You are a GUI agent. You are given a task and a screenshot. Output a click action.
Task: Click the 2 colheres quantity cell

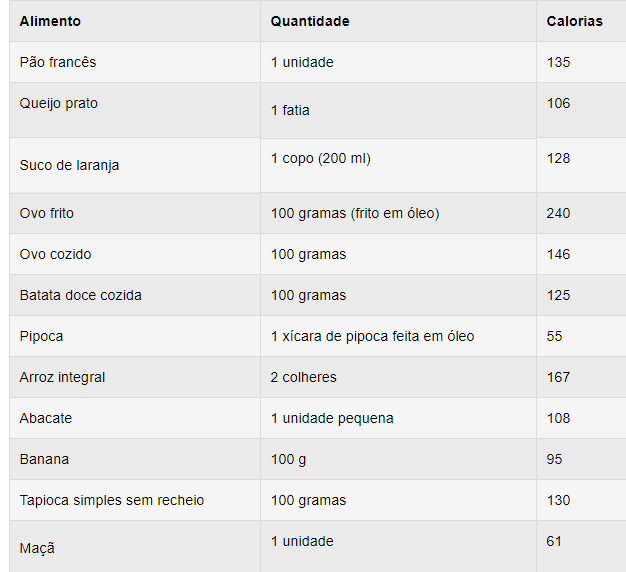coord(304,377)
